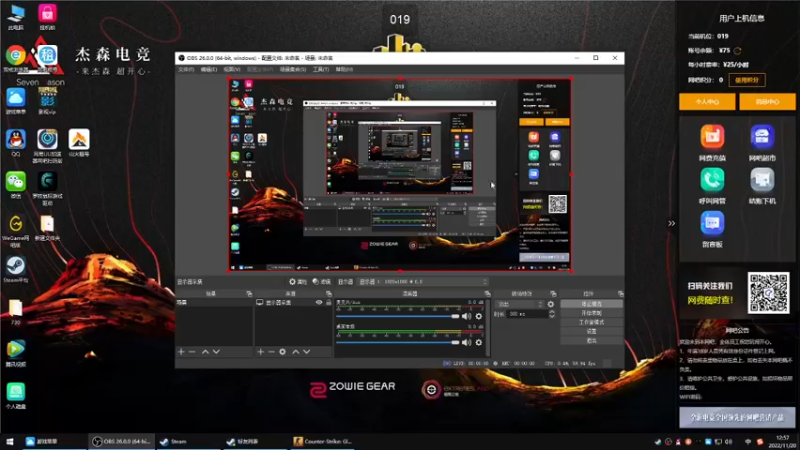This screenshot has height=450, width=800.
Task: Open the 工具(T) Tools menu in OBS
Action: click(x=320, y=69)
